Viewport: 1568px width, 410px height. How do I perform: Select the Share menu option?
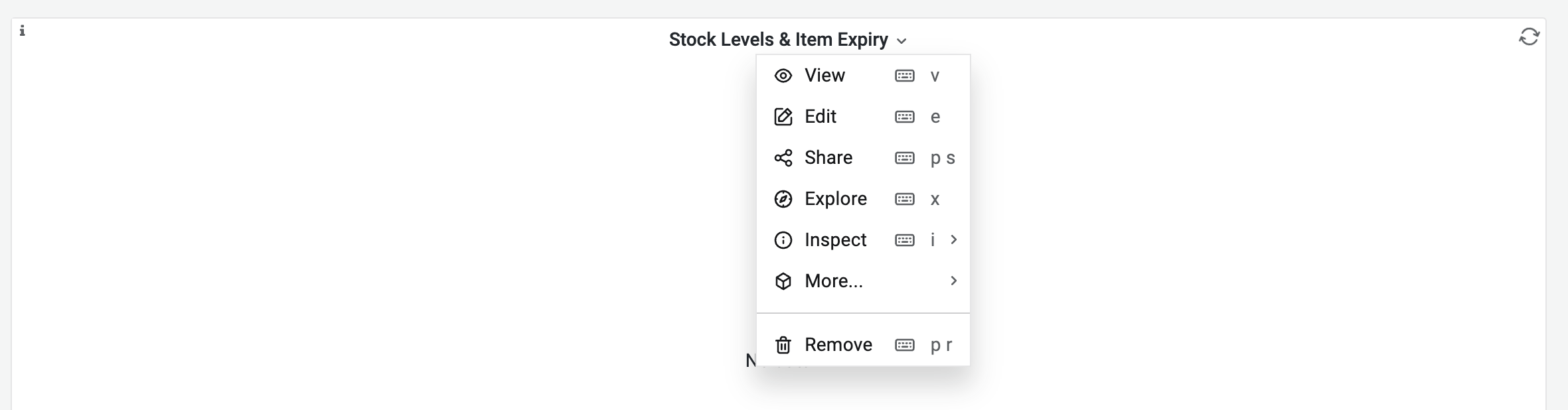828,158
